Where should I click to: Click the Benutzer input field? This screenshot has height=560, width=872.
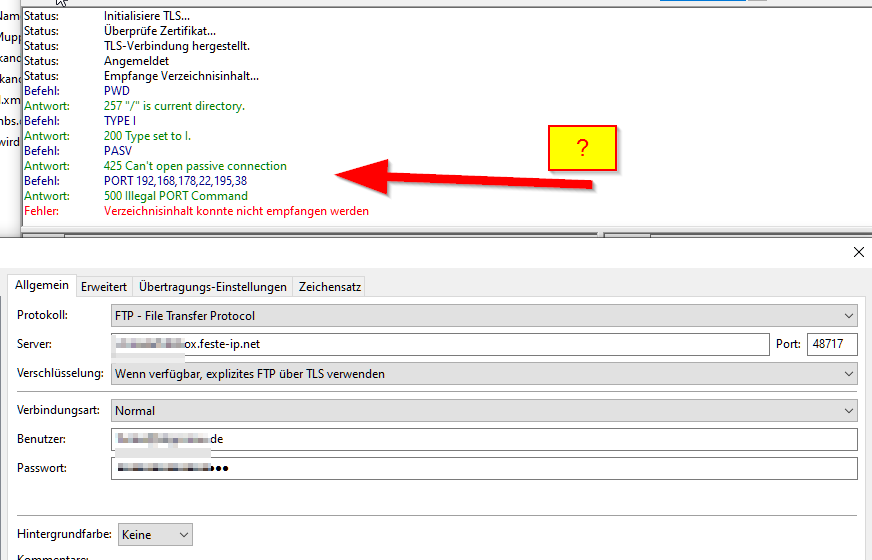point(484,440)
